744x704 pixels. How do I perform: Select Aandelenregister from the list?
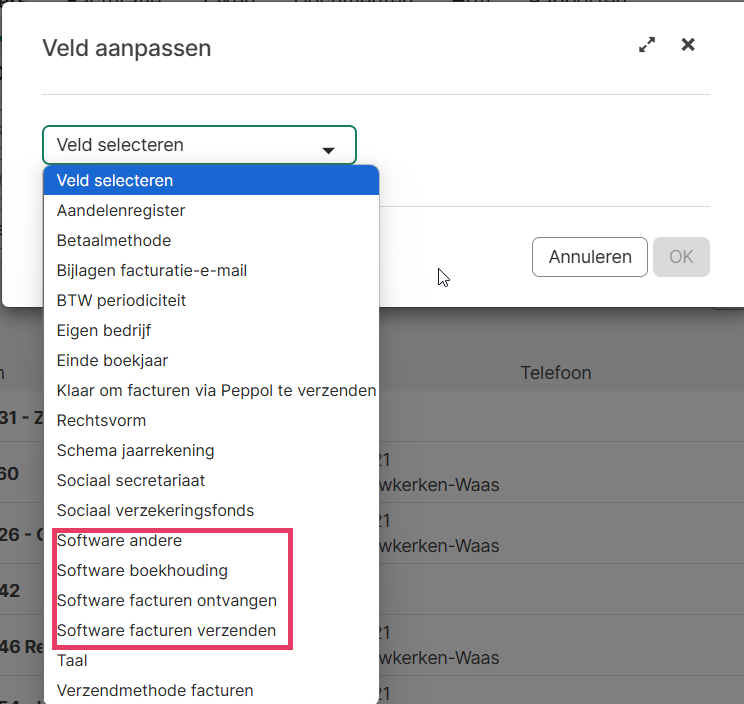coord(121,211)
